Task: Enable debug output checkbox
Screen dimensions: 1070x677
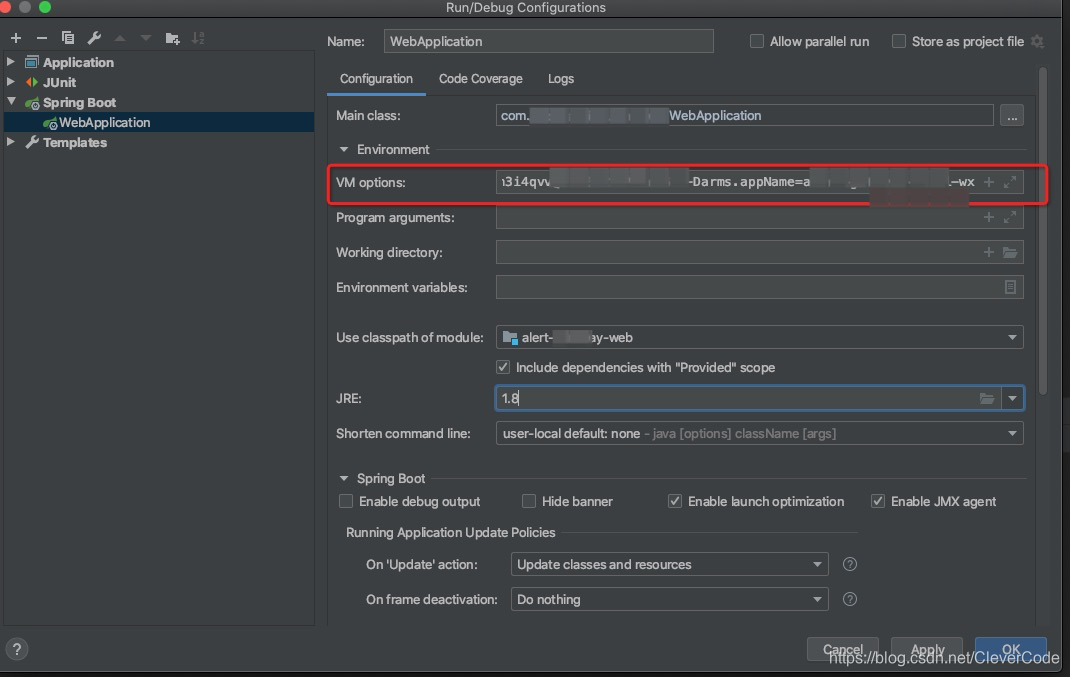Action: click(x=346, y=501)
